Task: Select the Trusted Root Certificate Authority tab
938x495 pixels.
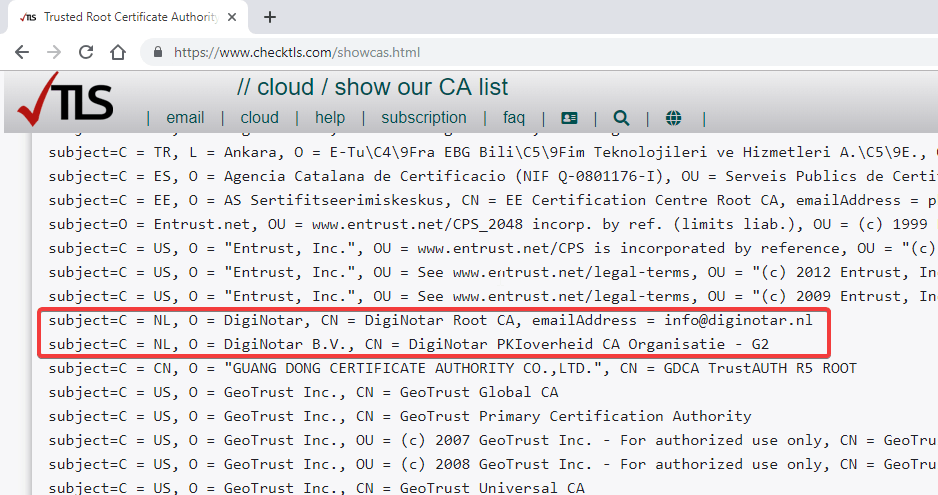Action: click(128, 17)
